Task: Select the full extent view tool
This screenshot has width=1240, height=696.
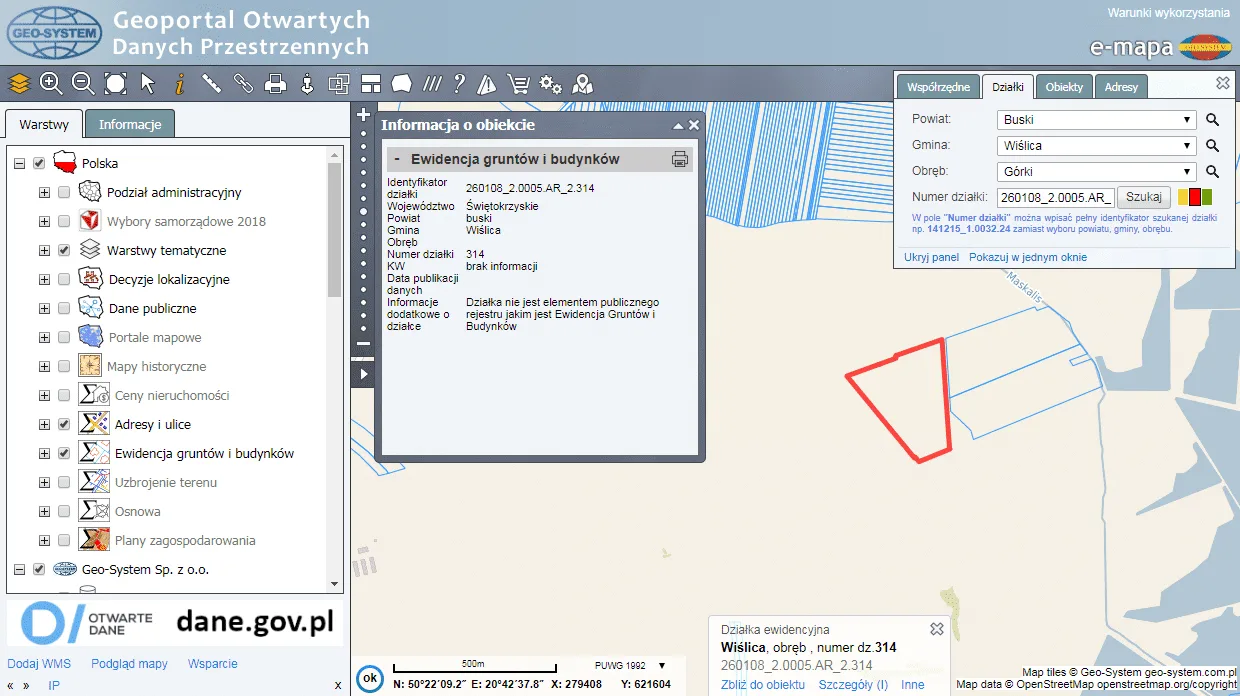Action: [115, 84]
